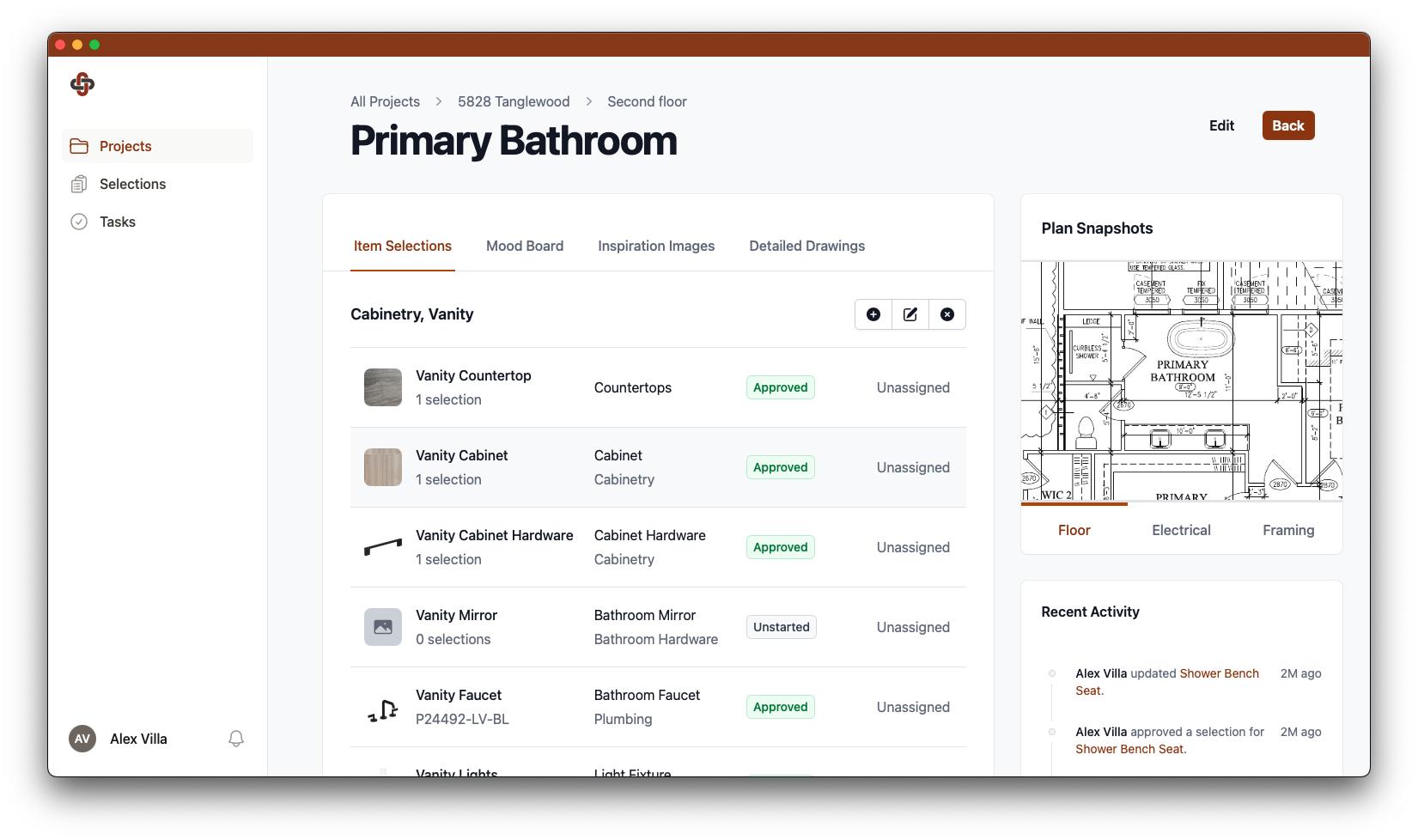Open the 5828 Tanglewood breadcrumb link
Screen dimensions: 1418x840
pyautogui.click(x=514, y=101)
